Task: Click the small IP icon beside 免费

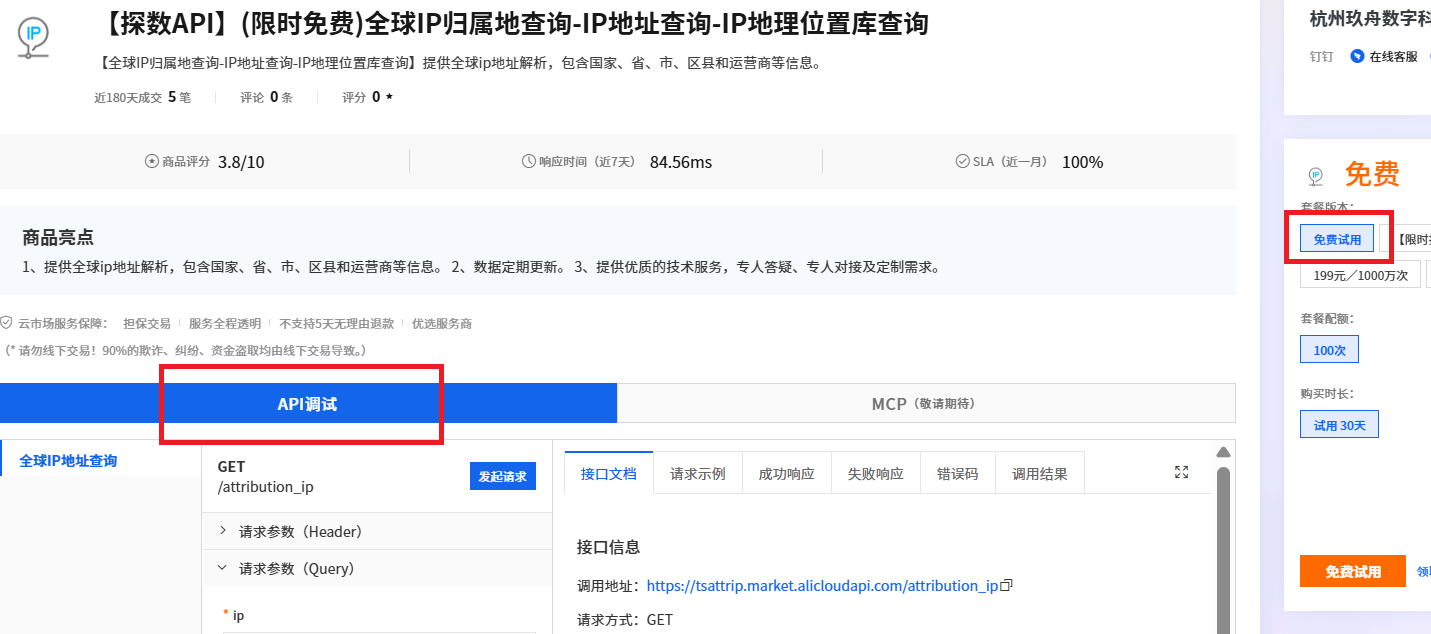Action: (1316, 176)
